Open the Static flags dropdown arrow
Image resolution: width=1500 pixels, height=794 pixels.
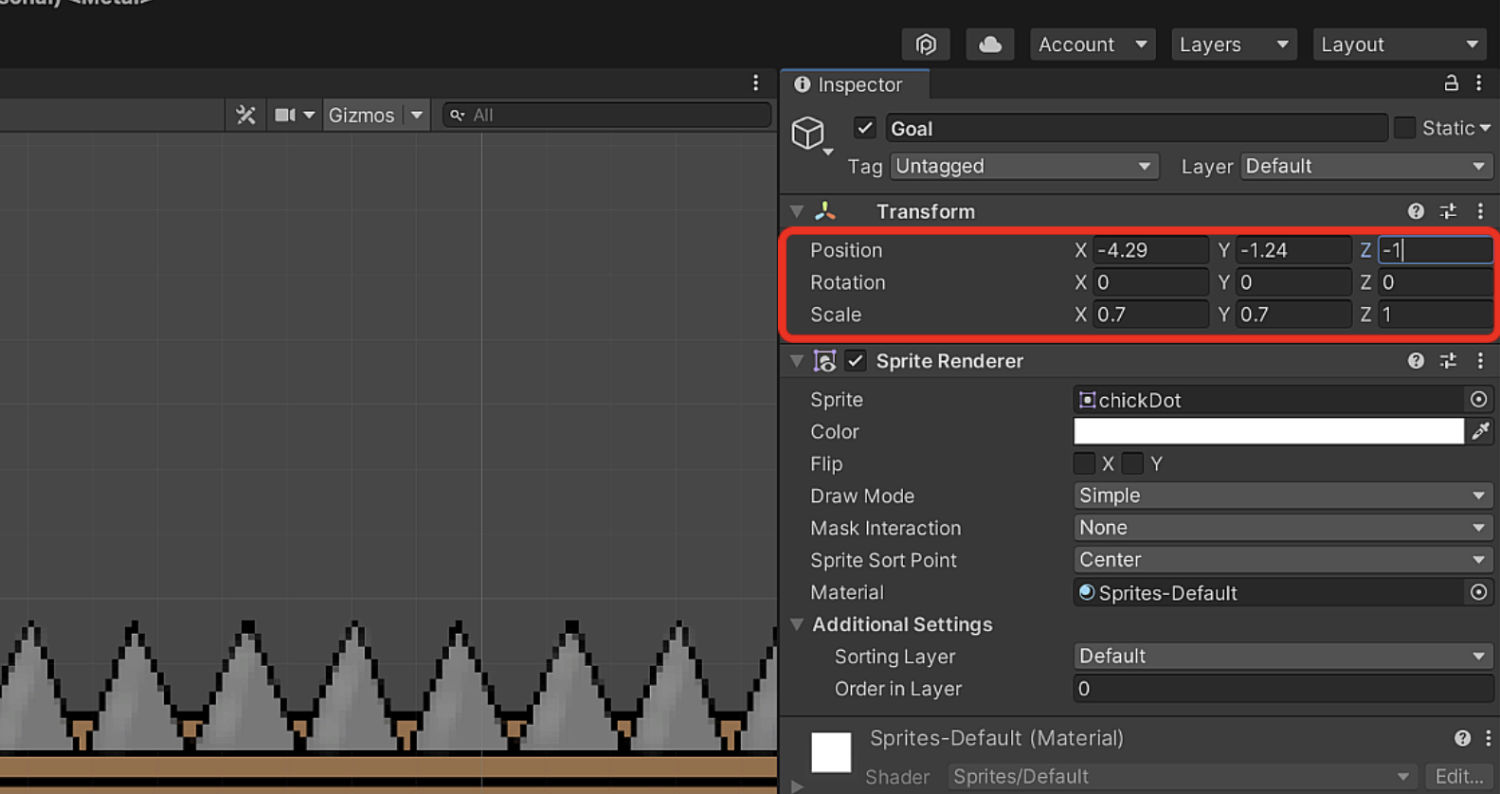[x=1485, y=128]
